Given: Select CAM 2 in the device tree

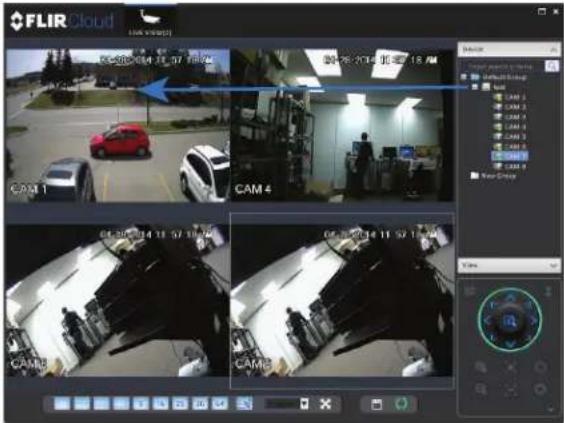Looking at the screenshot, I should tap(510, 107).
